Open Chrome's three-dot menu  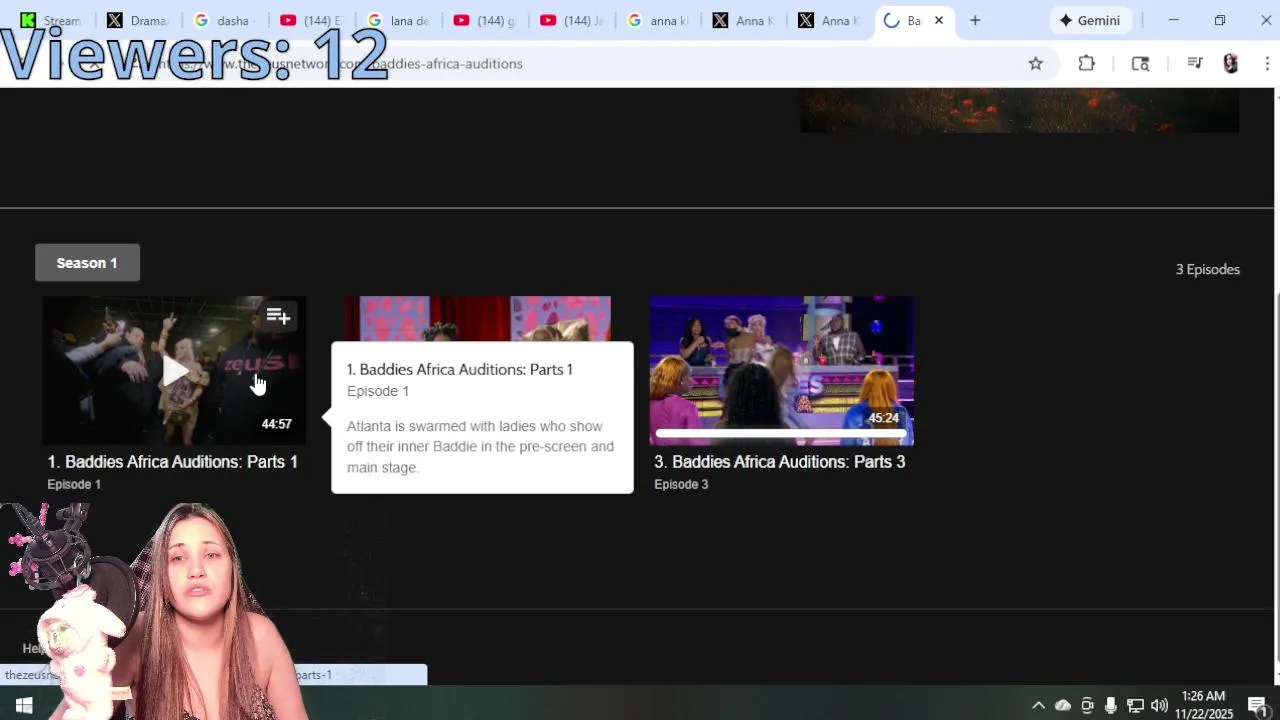[1267, 63]
